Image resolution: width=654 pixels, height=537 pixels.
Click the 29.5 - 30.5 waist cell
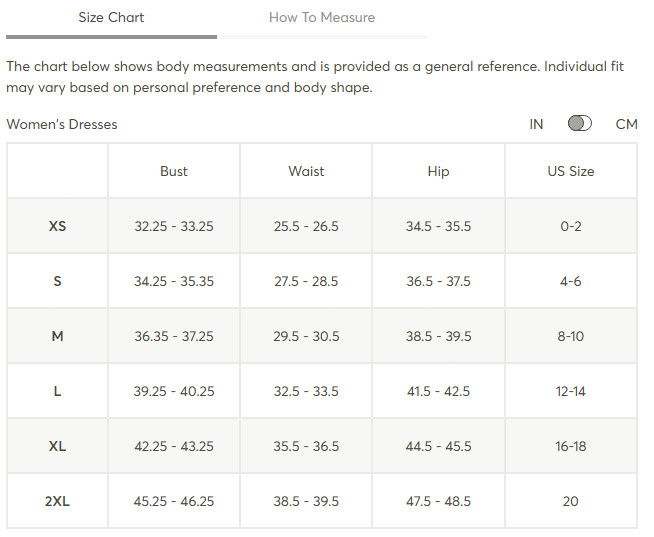pyautogui.click(x=306, y=336)
